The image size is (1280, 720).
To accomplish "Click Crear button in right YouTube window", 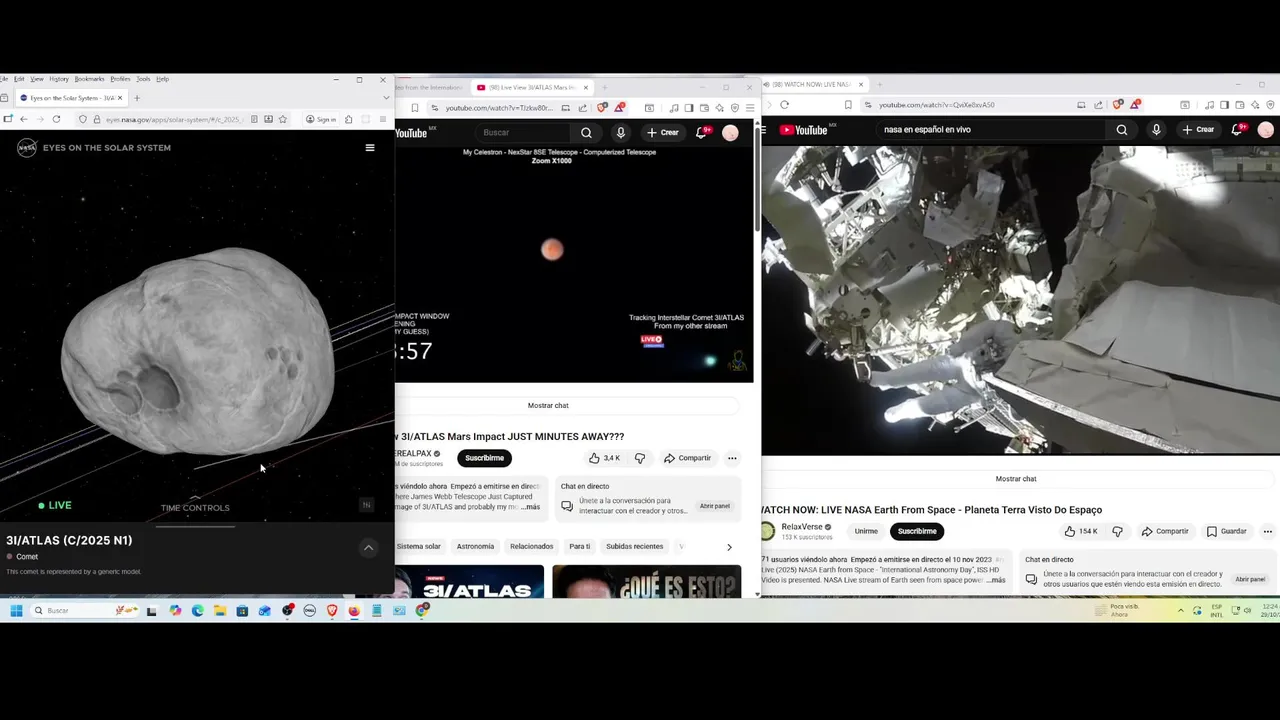I will coord(1198,129).
